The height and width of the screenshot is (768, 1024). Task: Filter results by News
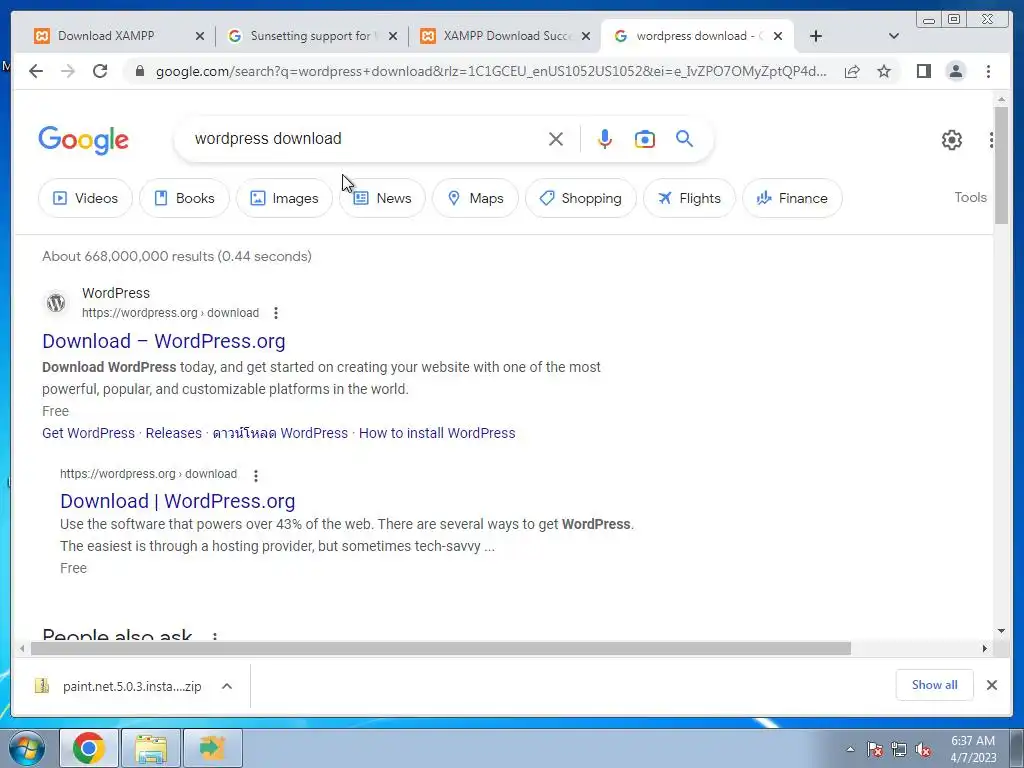(x=382, y=198)
